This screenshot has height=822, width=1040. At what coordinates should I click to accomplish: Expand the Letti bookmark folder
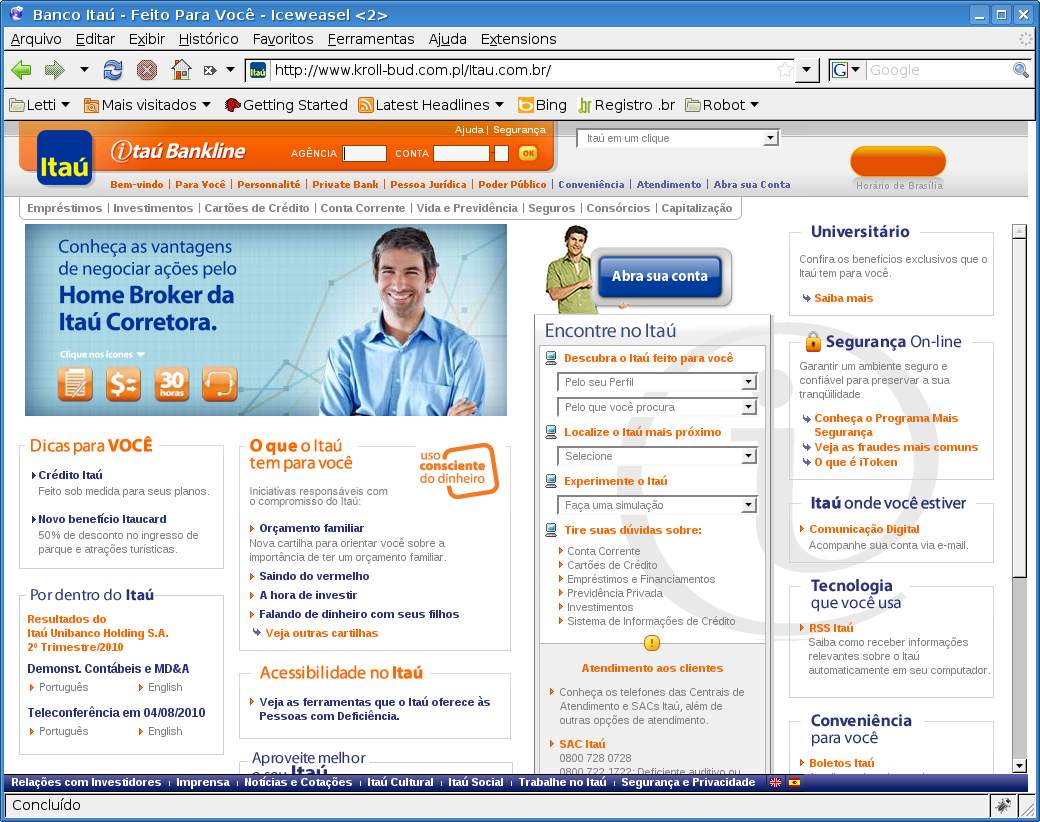pyautogui.click(x=40, y=105)
